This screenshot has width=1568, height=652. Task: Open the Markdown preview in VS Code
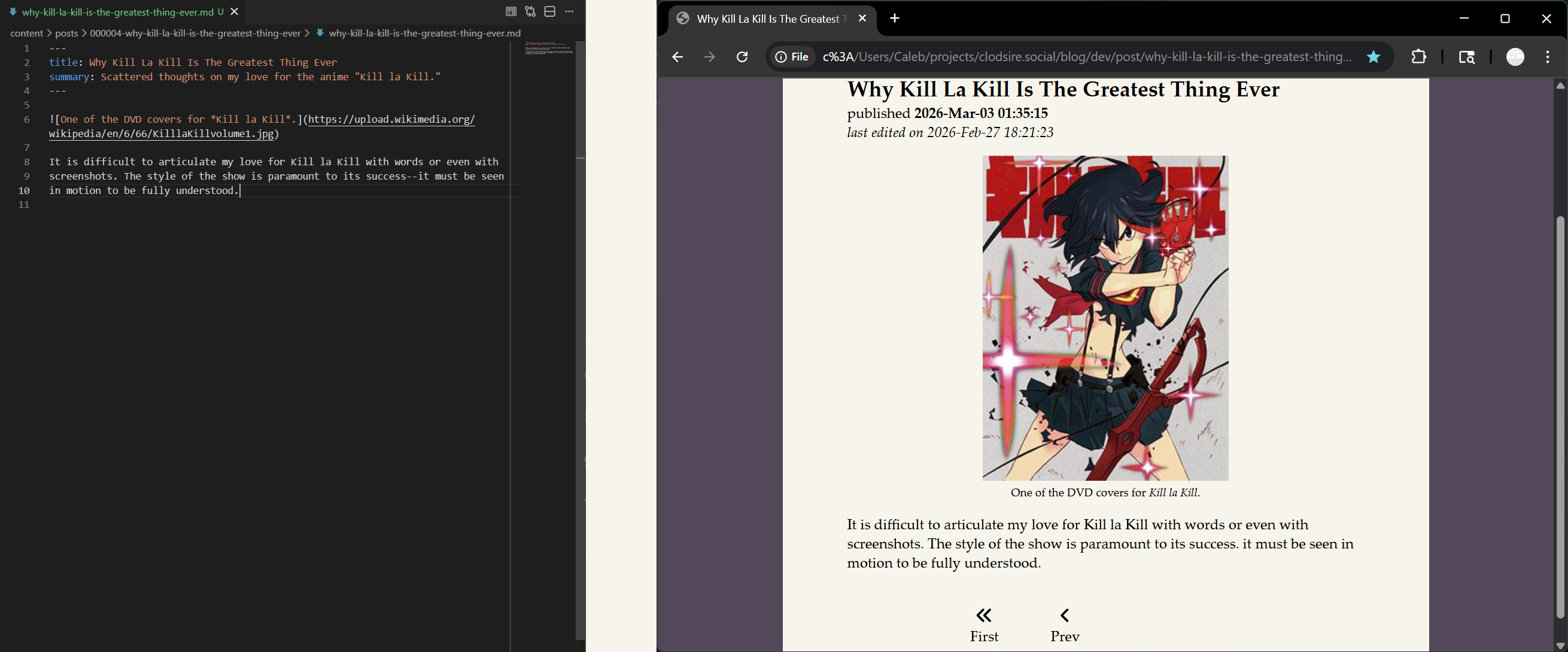(x=510, y=11)
